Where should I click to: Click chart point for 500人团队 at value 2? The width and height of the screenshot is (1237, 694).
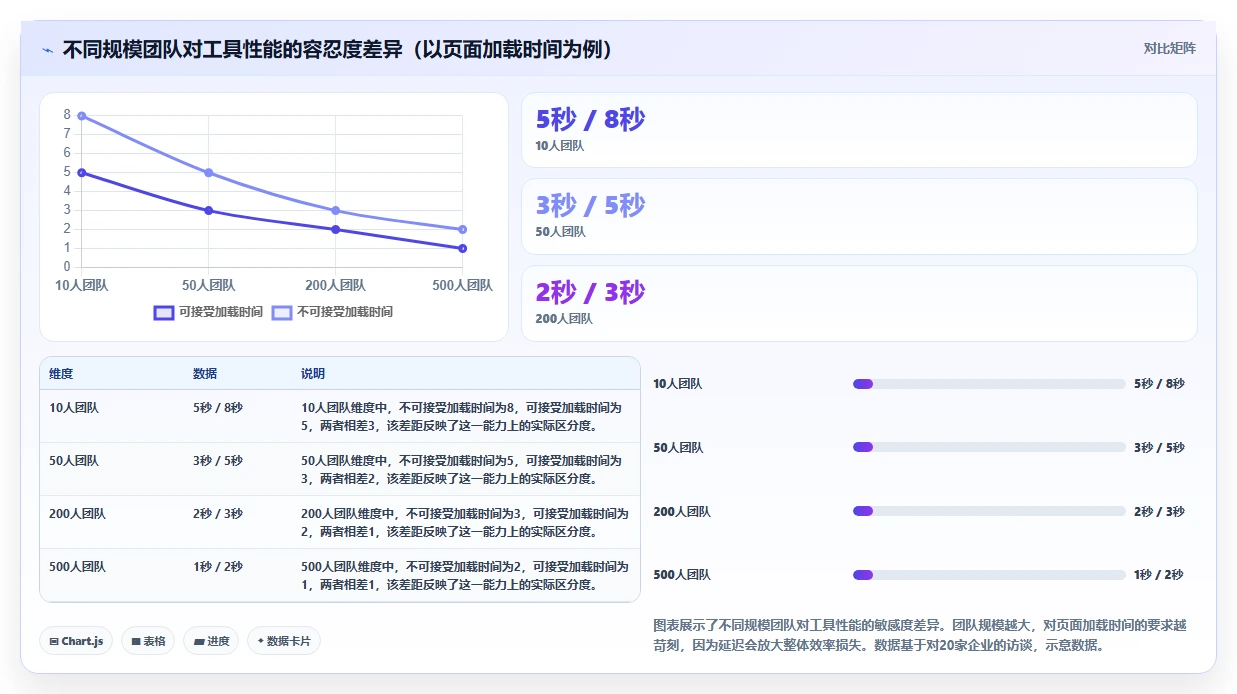click(462, 229)
